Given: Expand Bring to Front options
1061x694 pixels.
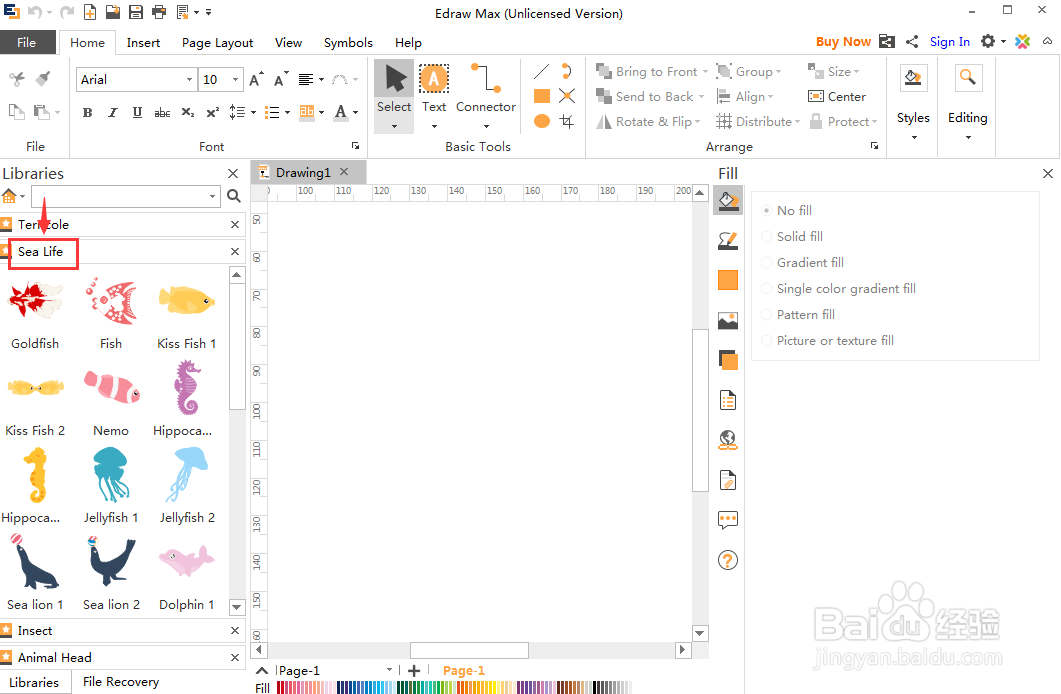Looking at the screenshot, I should [705, 72].
